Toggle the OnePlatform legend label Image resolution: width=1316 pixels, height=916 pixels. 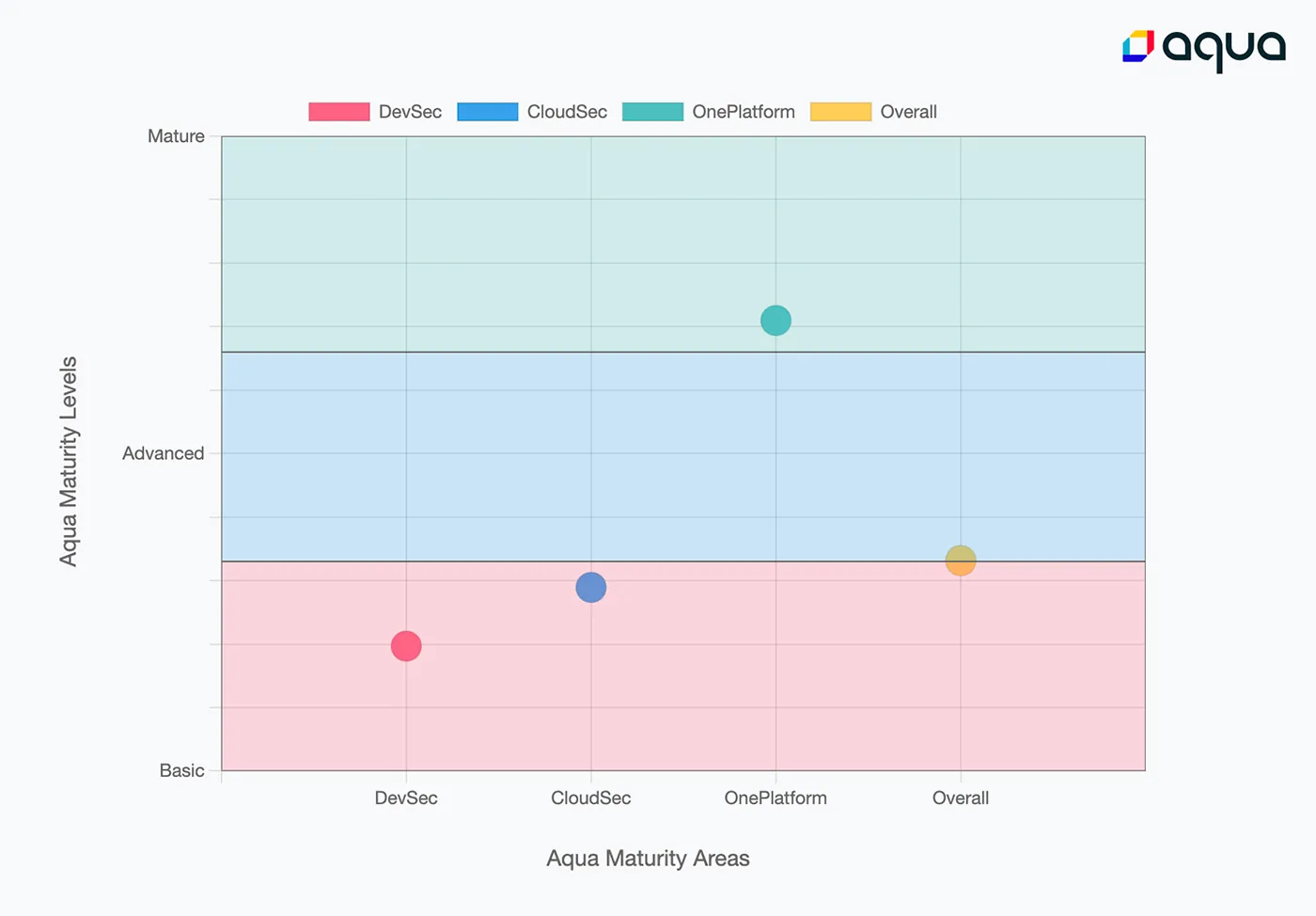744,112
